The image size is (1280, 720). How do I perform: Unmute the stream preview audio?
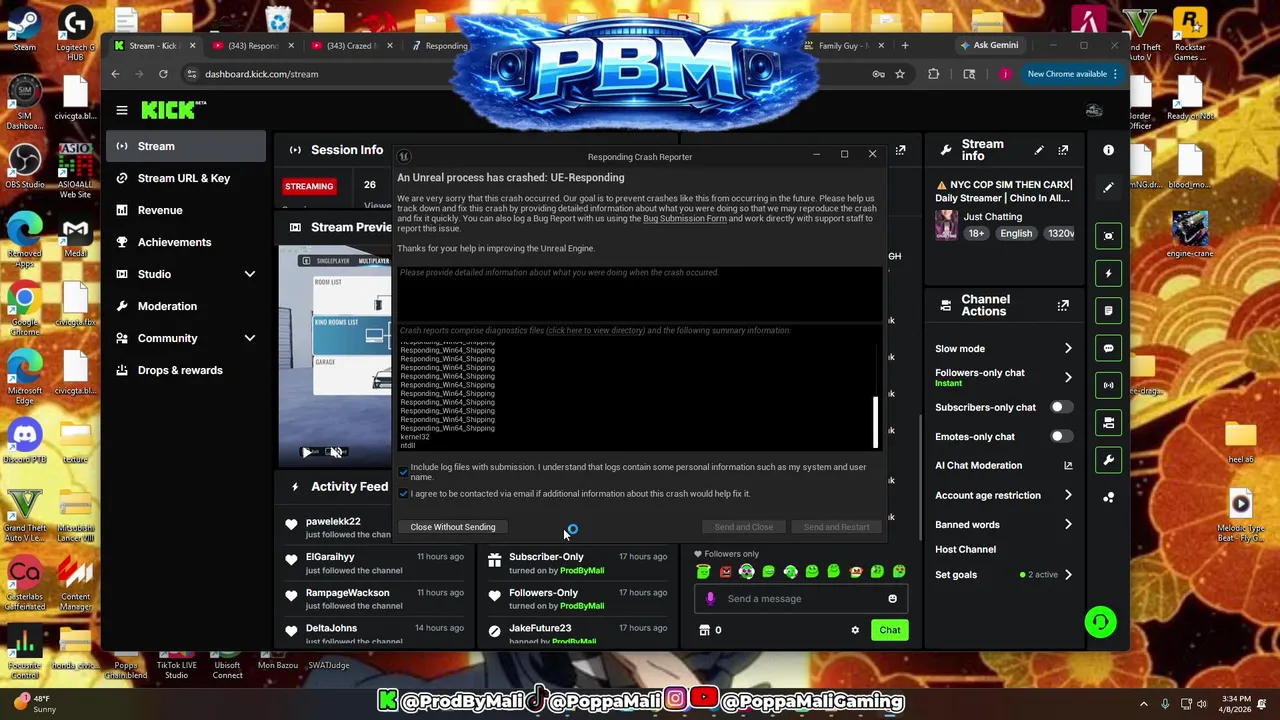pyautogui.click(x=336, y=452)
